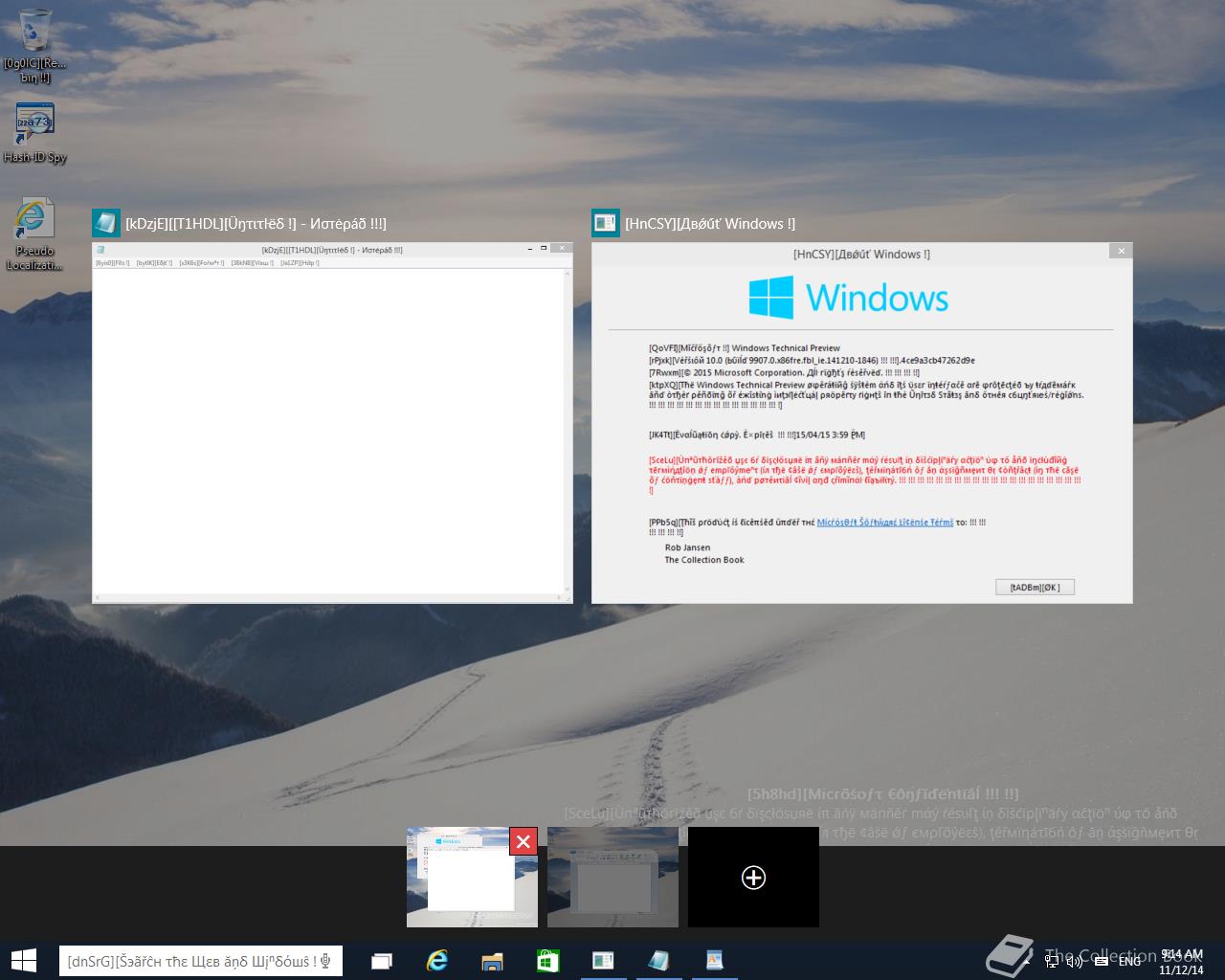Screen dimensions: 1225x980
Task: Open the Microsoft Software License Terms link
Action: point(885,523)
